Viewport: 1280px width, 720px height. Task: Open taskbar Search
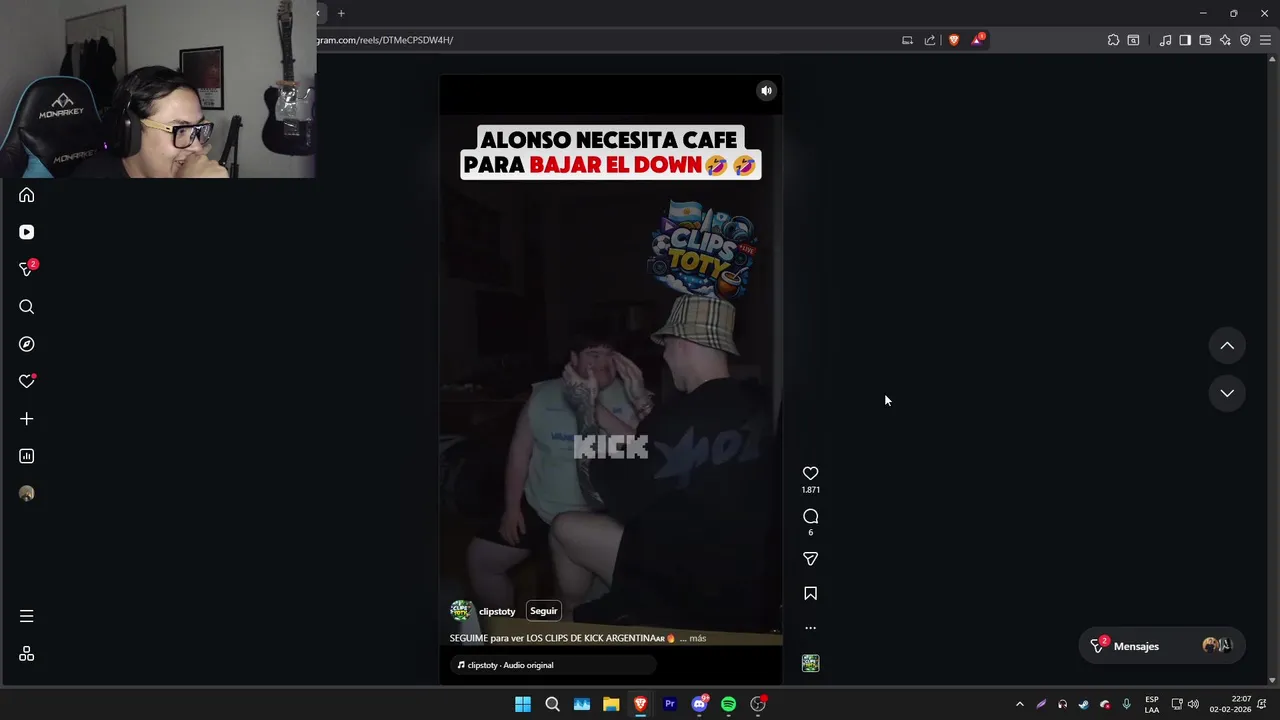pyautogui.click(x=552, y=704)
